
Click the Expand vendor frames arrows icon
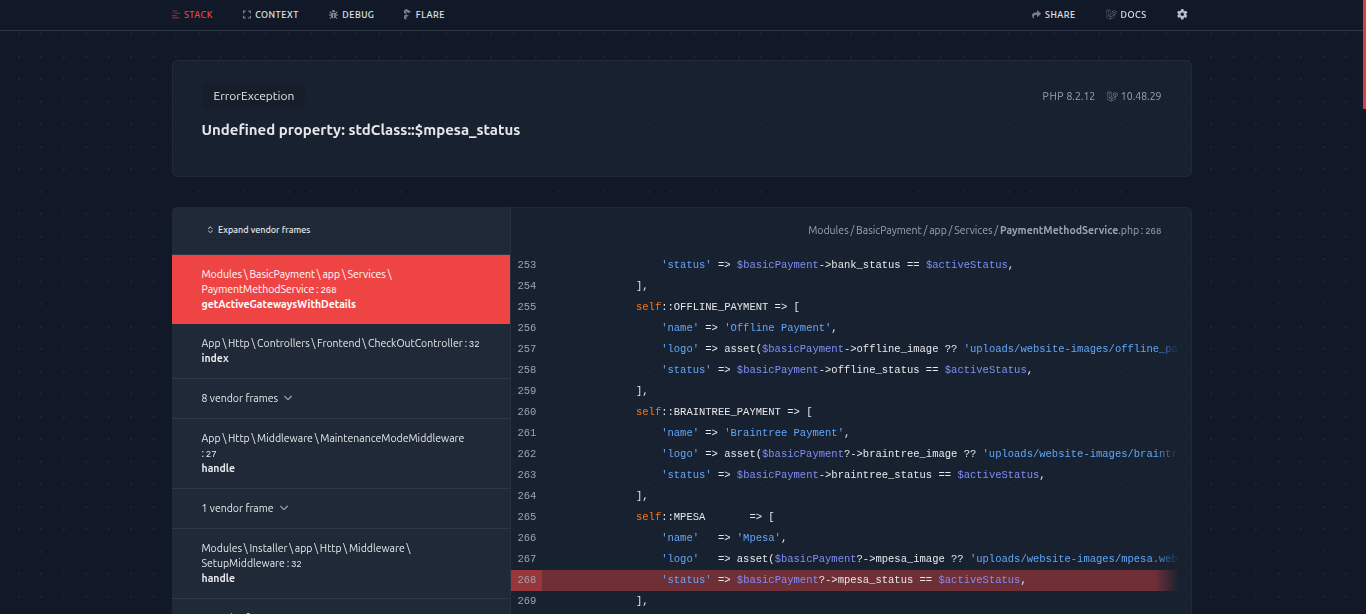click(x=210, y=230)
